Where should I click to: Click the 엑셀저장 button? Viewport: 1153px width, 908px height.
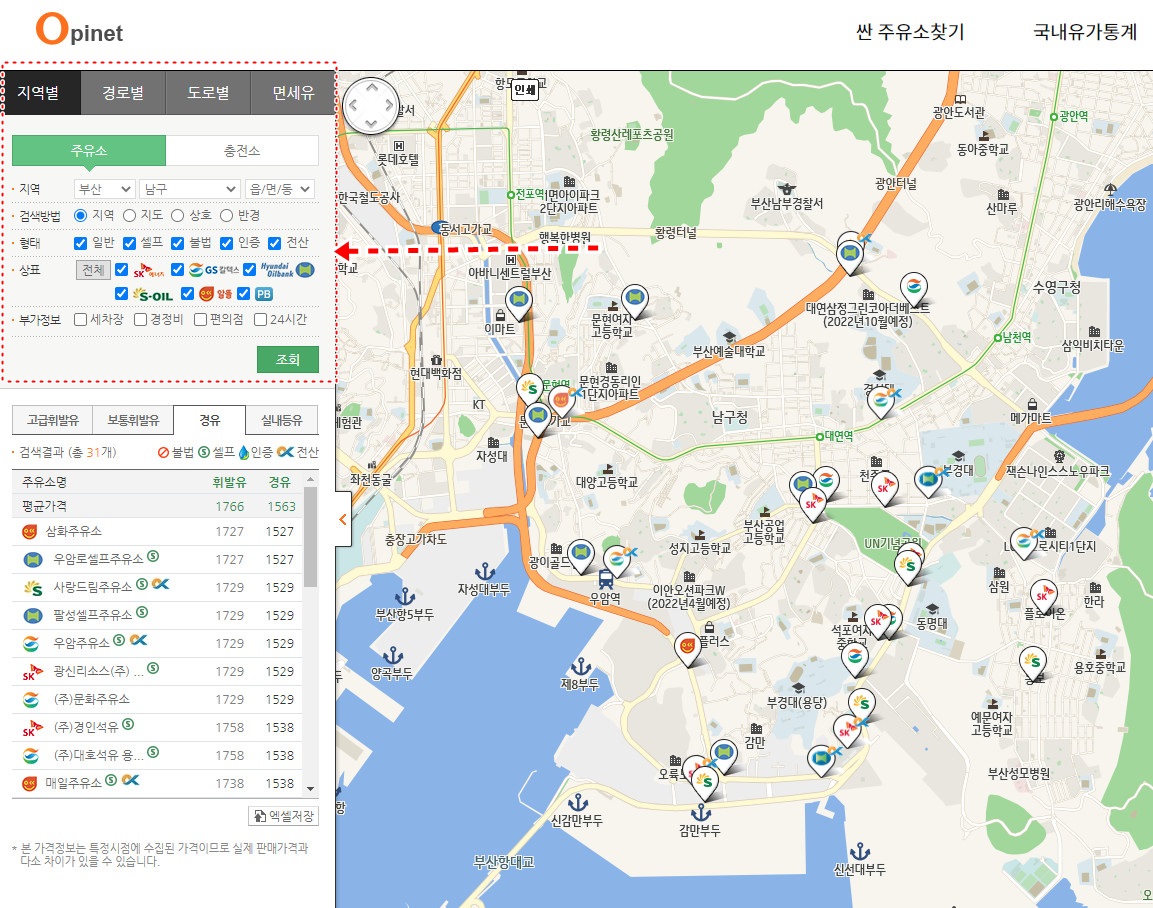pyautogui.click(x=283, y=815)
